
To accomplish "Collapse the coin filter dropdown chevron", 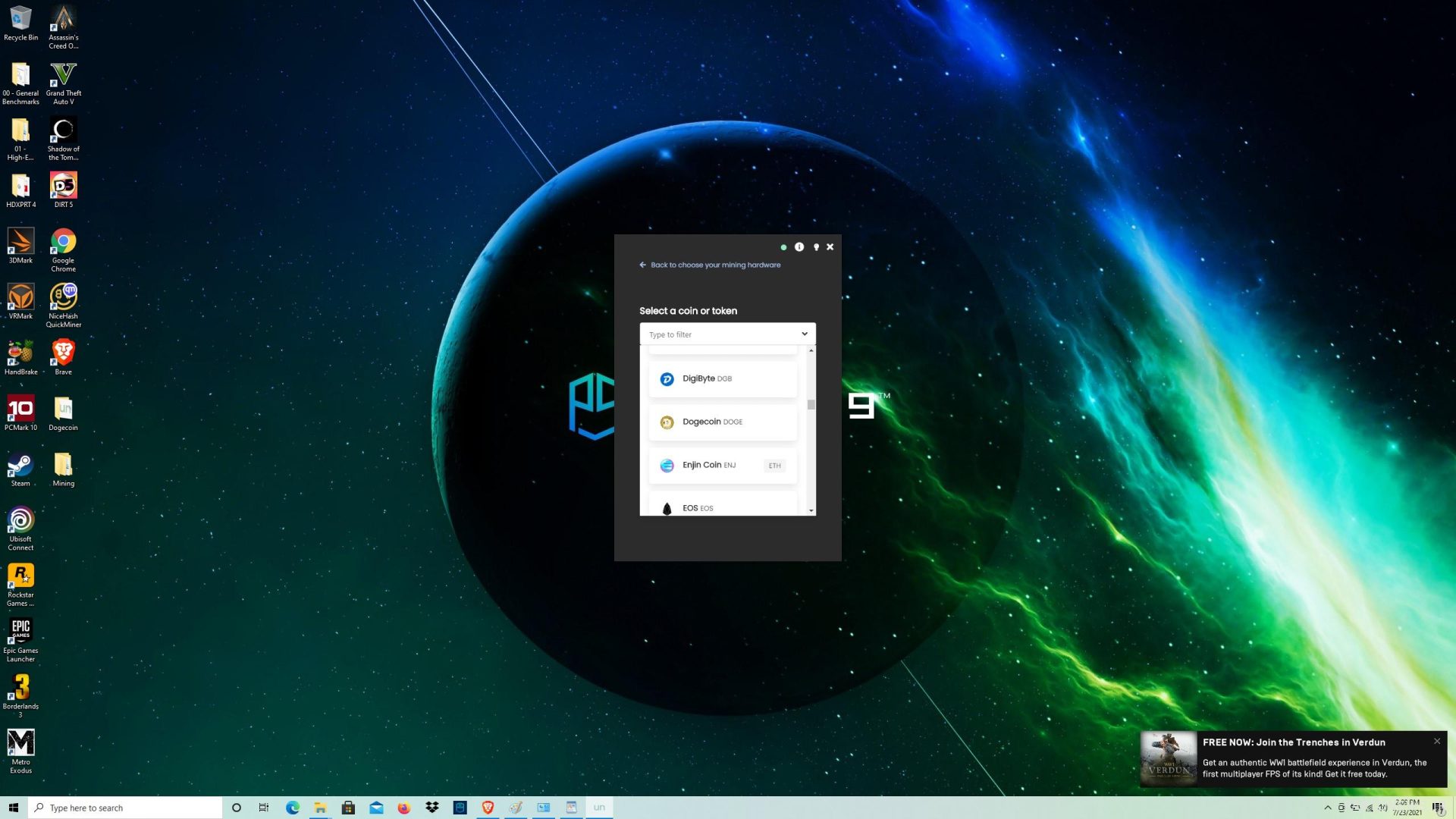I will (x=805, y=334).
